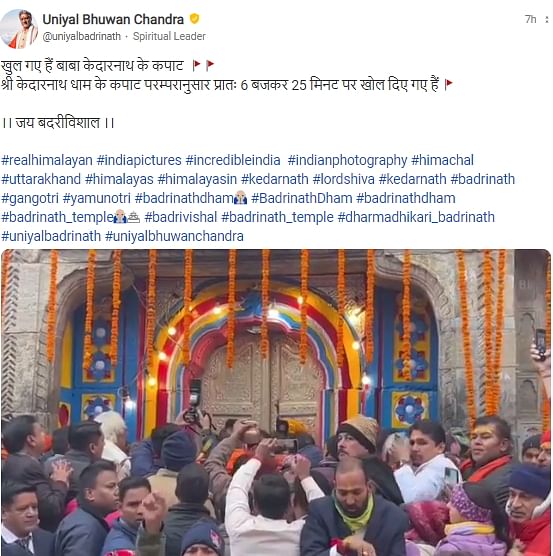Image resolution: width=553 pixels, height=556 pixels.
Task: Open the #lordshiva hashtag
Action: (x=343, y=179)
